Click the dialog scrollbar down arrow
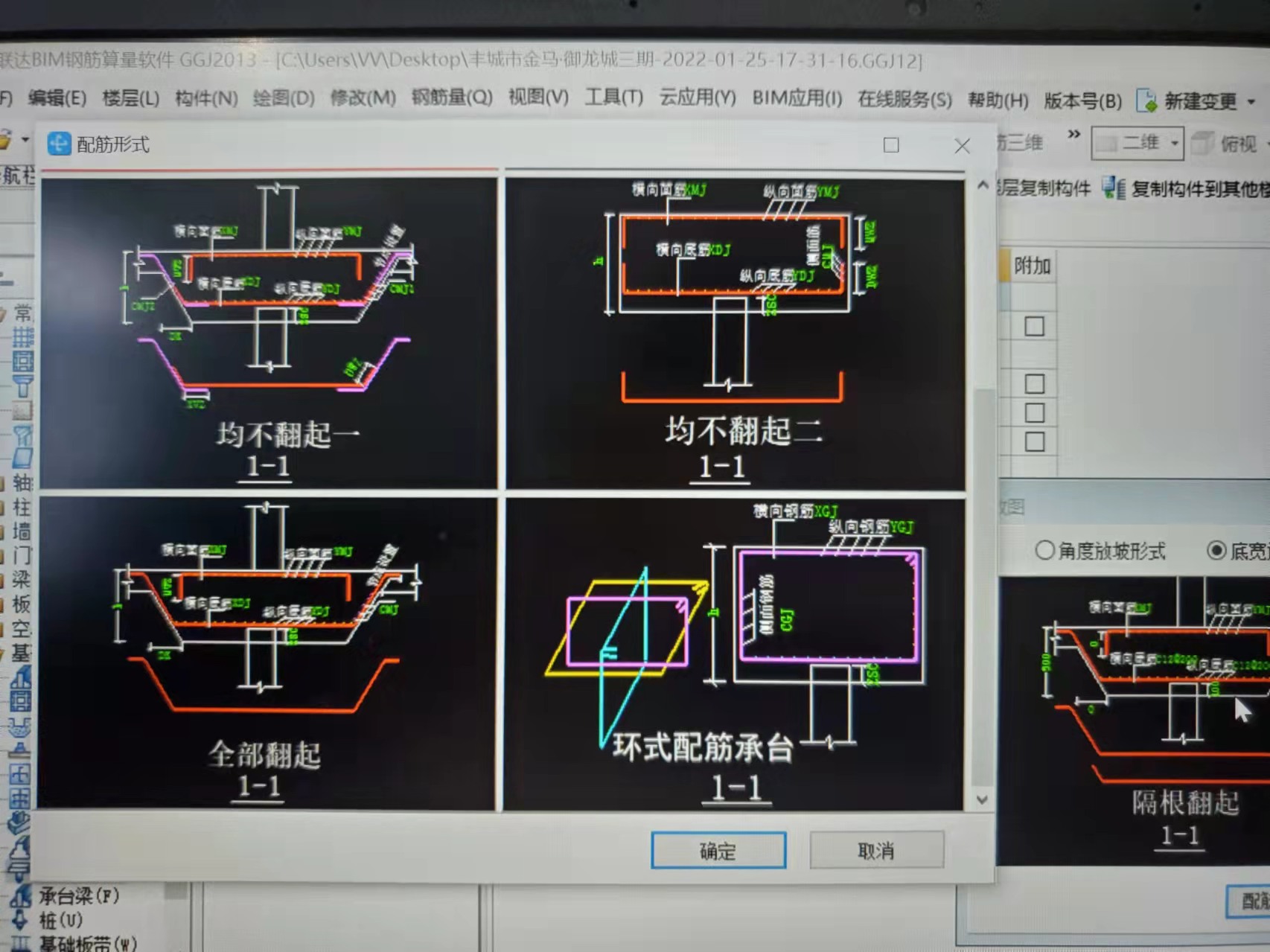The height and width of the screenshot is (952, 1270). [983, 800]
